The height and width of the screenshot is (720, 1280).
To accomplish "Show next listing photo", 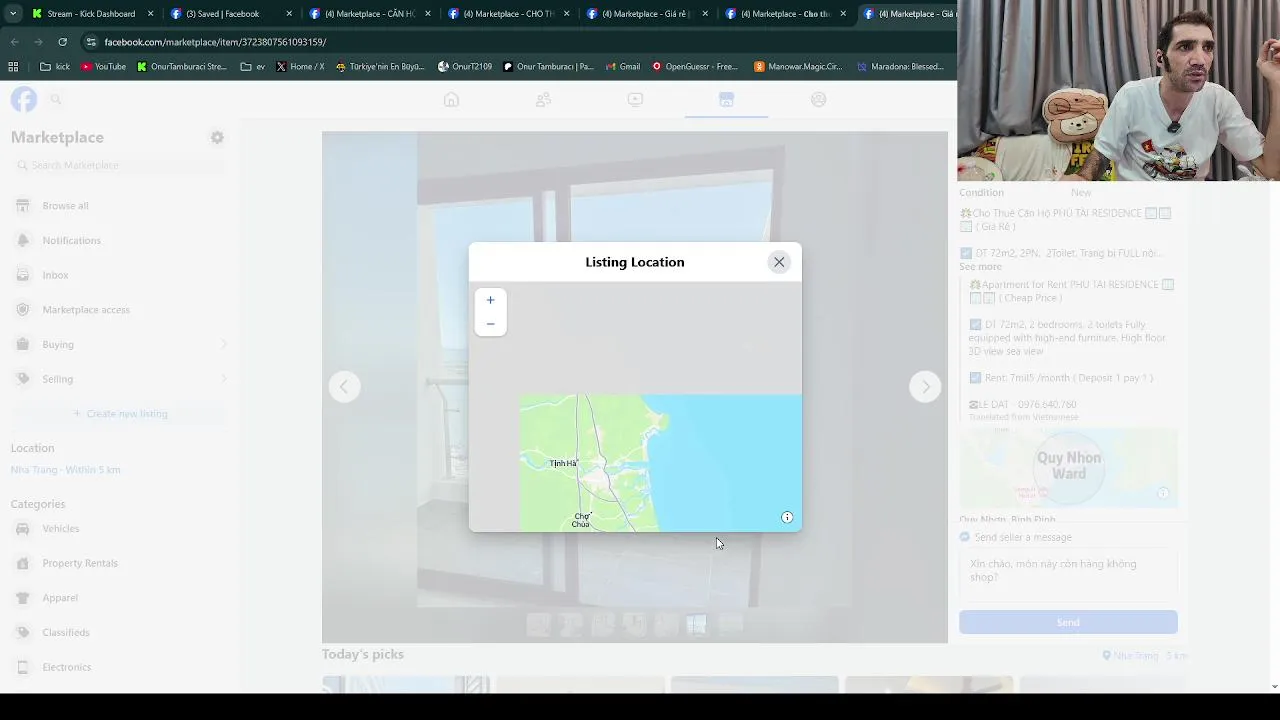I will [x=925, y=387].
